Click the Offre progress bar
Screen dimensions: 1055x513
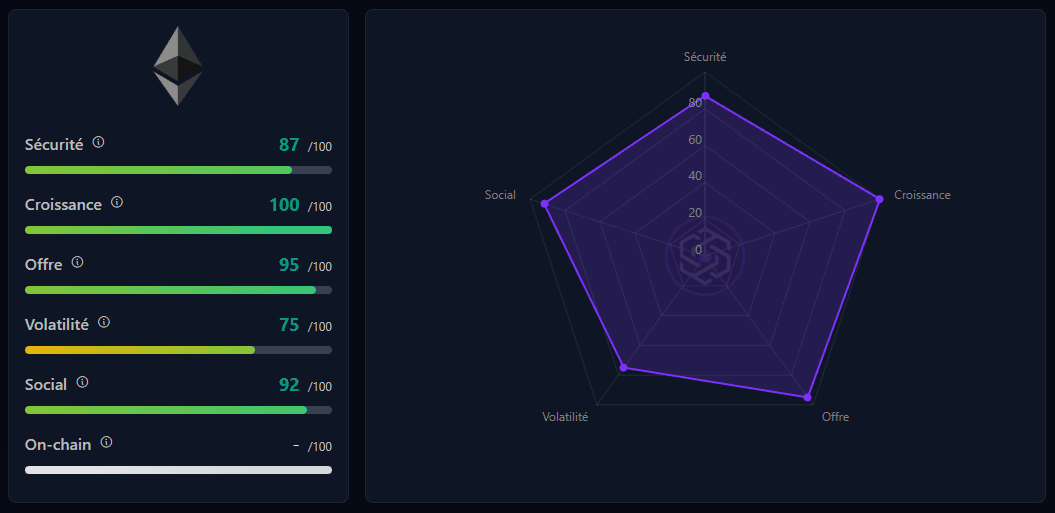pos(178,289)
